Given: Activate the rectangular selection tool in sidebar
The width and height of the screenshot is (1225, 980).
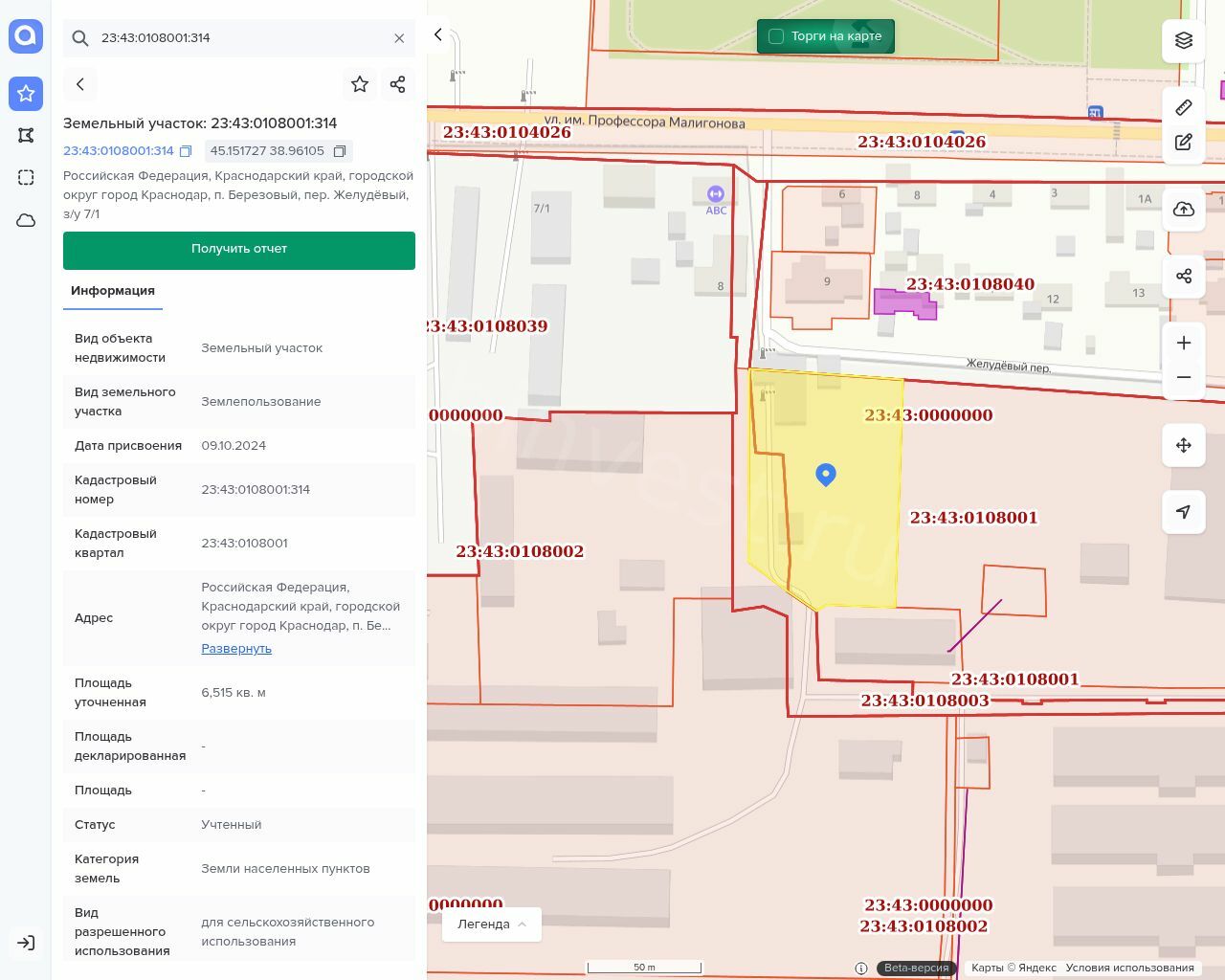Looking at the screenshot, I should [x=26, y=177].
